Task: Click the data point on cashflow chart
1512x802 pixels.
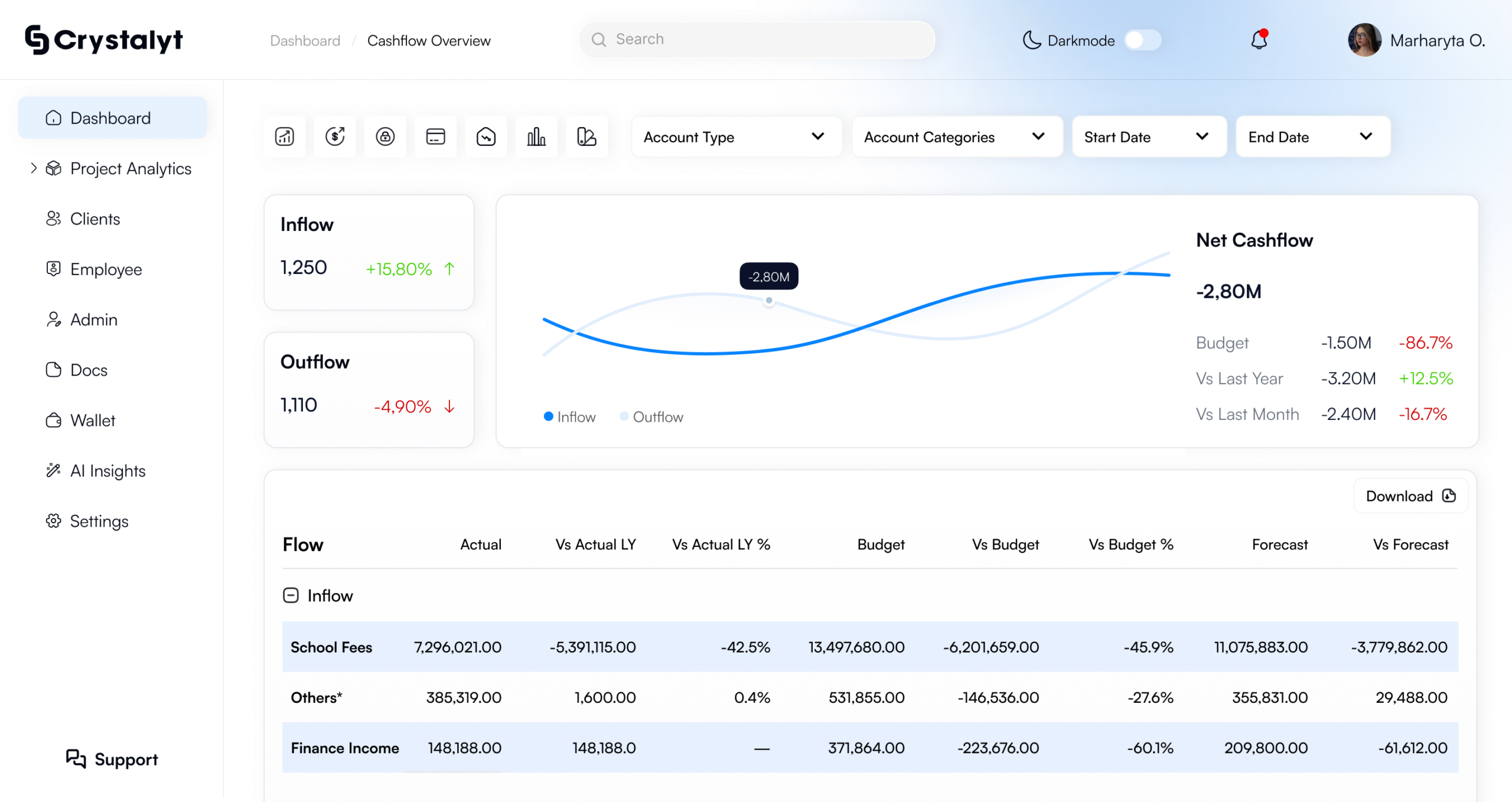Action: 768,301
